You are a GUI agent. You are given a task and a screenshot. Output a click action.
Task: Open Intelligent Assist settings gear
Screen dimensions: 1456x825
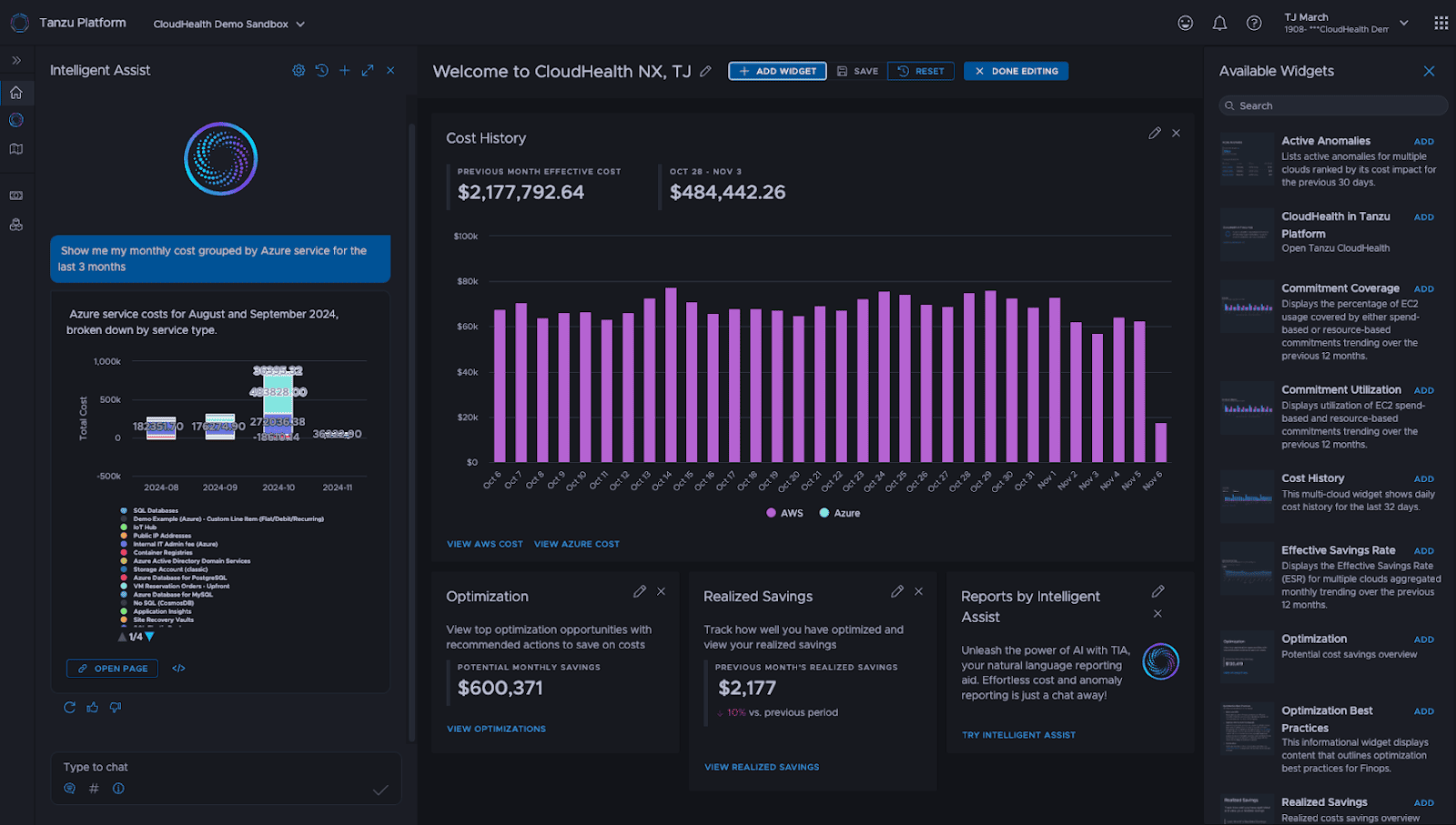pyautogui.click(x=298, y=70)
